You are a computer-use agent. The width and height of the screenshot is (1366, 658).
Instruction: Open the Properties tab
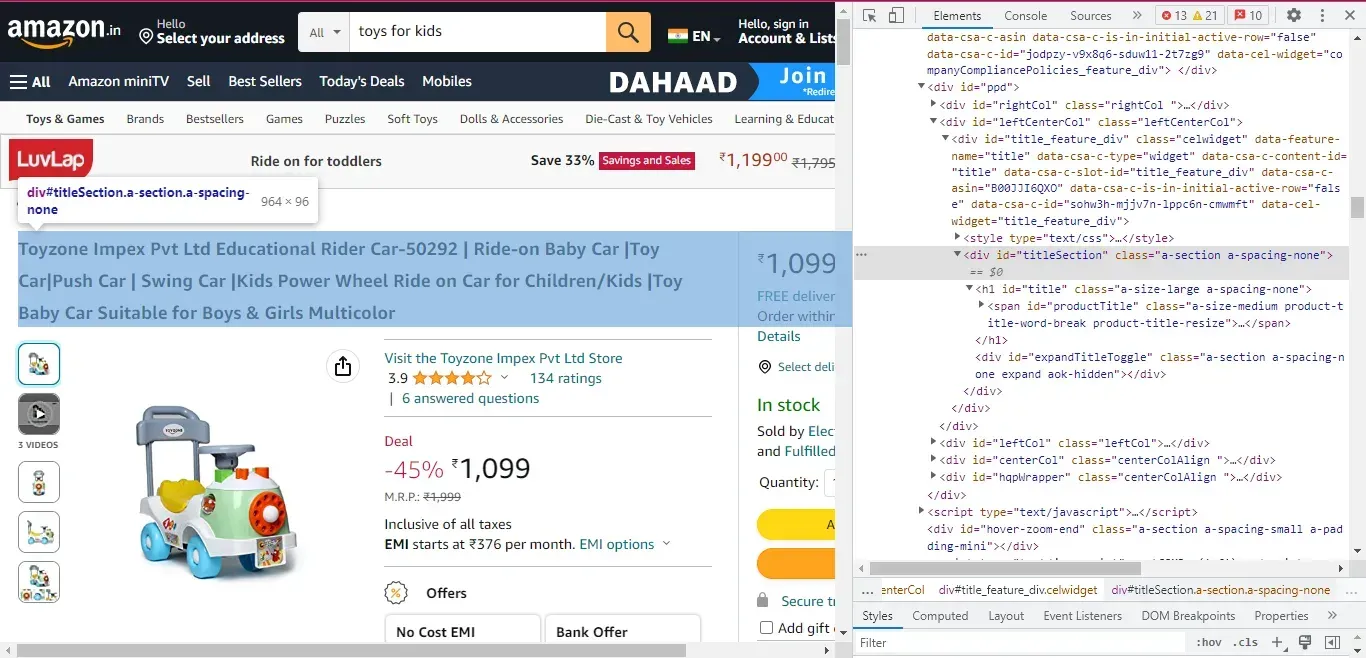[x=1281, y=616]
